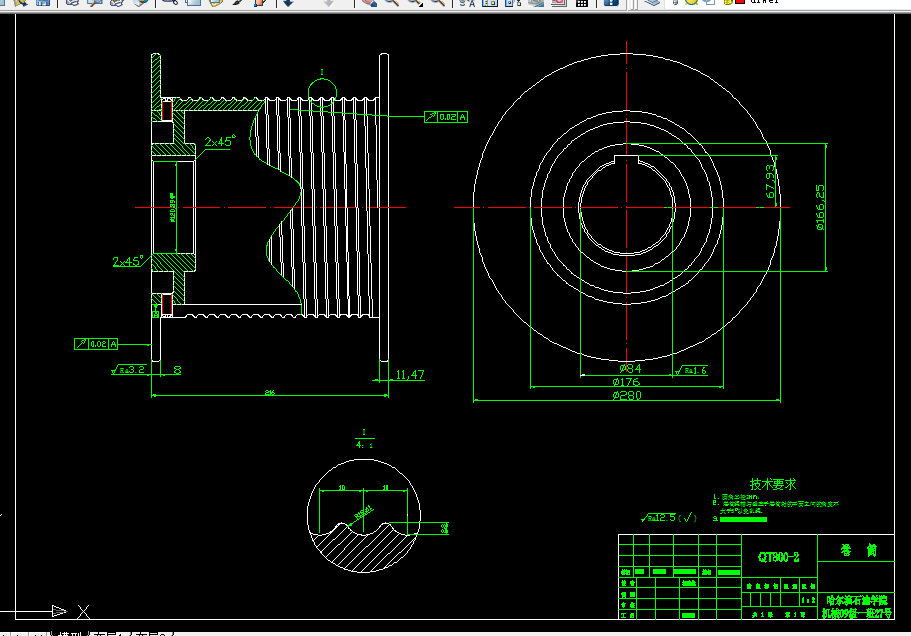Select the Ø280 diameter dimension
This screenshot has width=911, height=636.
(627, 396)
